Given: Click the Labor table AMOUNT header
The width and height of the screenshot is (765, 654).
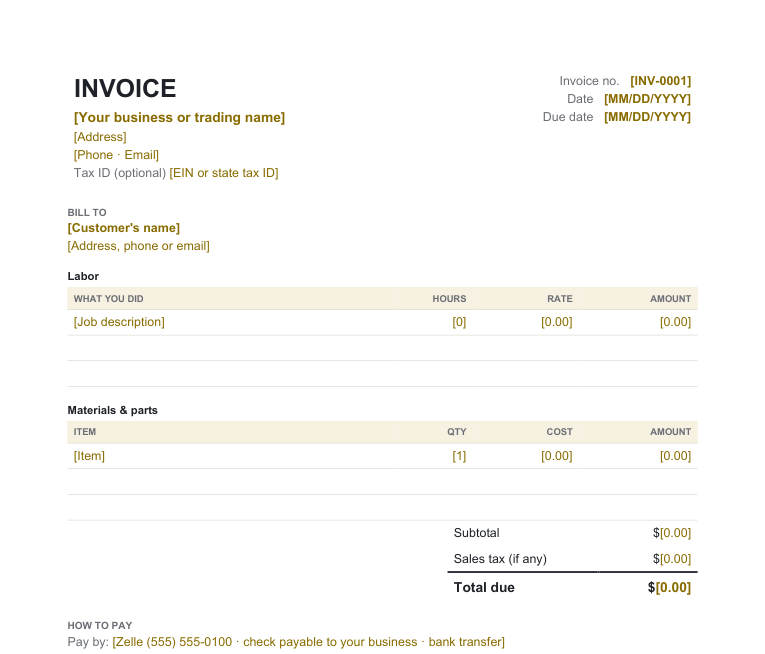Looking at the screenshot, I should [670, 299].
